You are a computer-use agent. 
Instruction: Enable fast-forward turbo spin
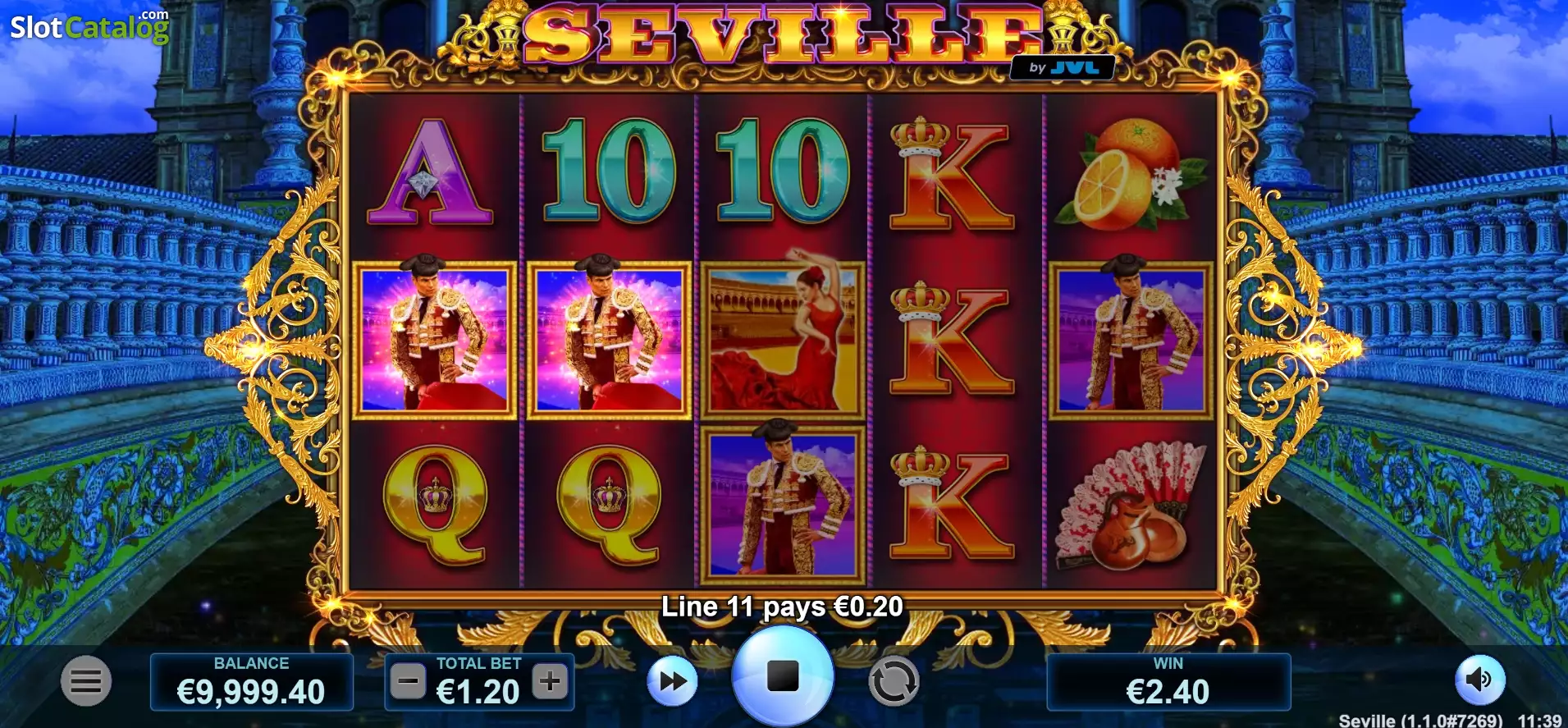click(x=673, y=680)
